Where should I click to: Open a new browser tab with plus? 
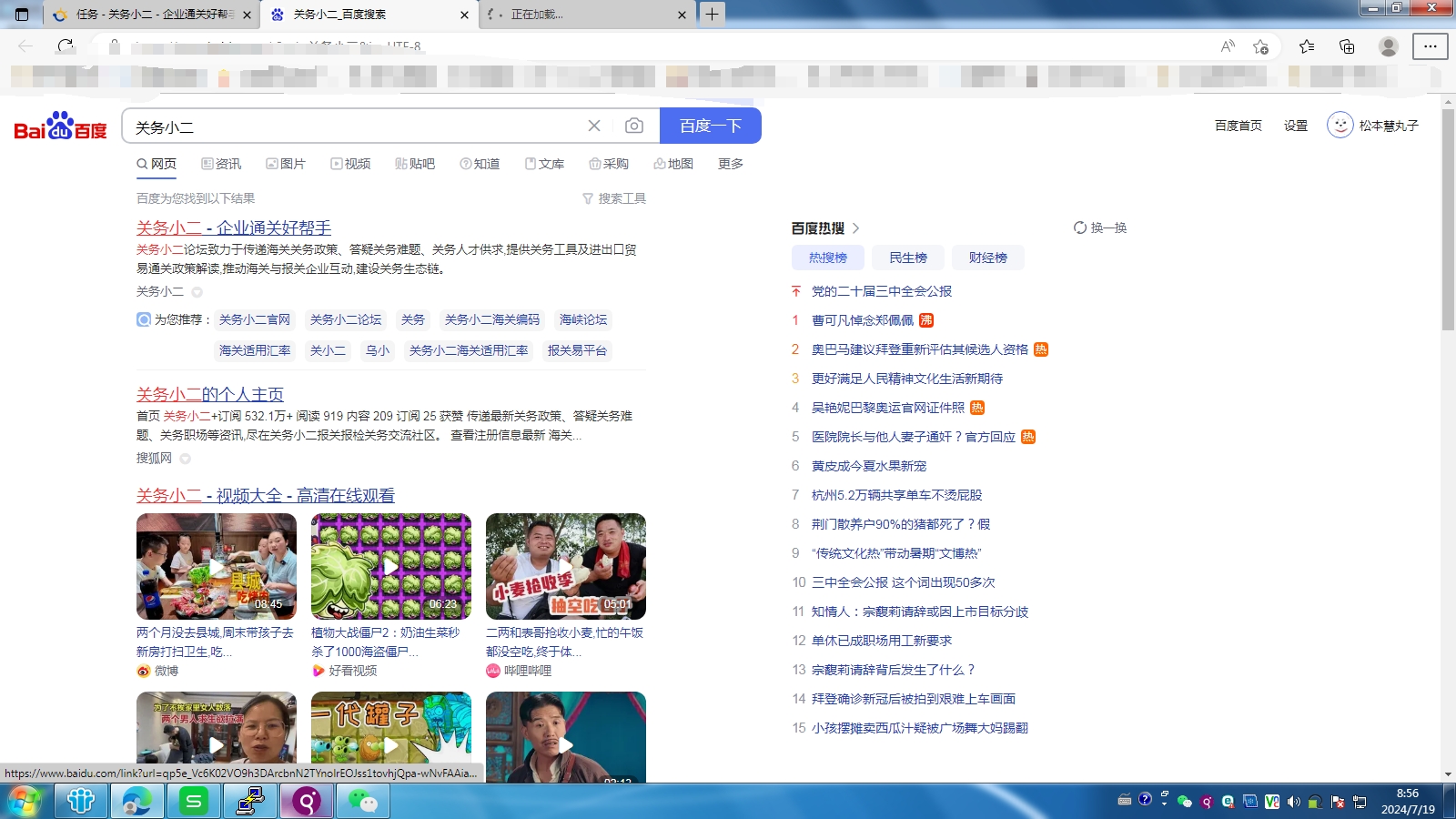click(712, 14)
